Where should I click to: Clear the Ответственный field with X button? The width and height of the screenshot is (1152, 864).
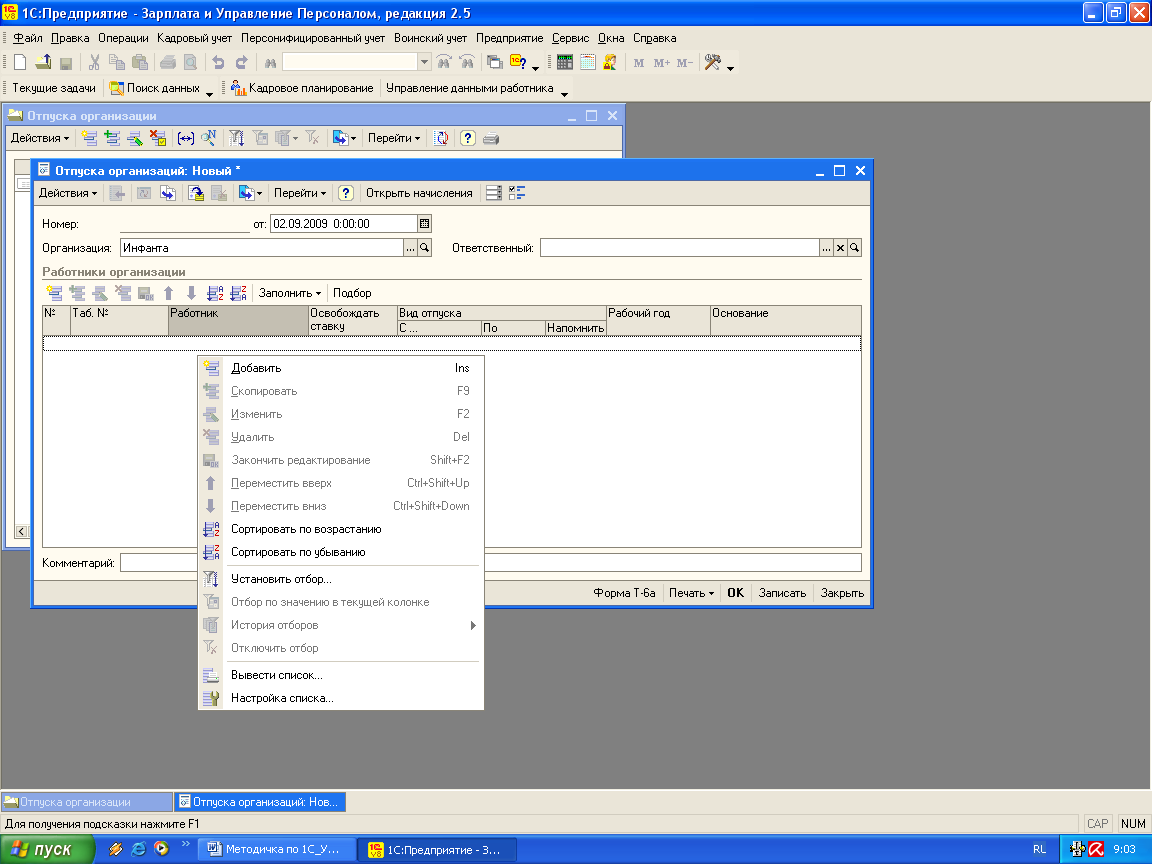840,248
